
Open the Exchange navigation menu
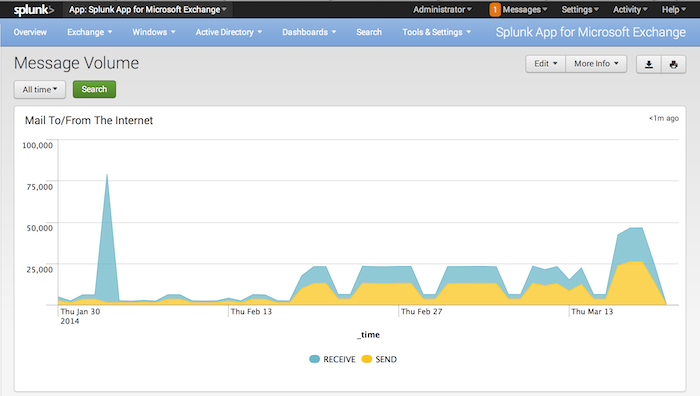90,32
